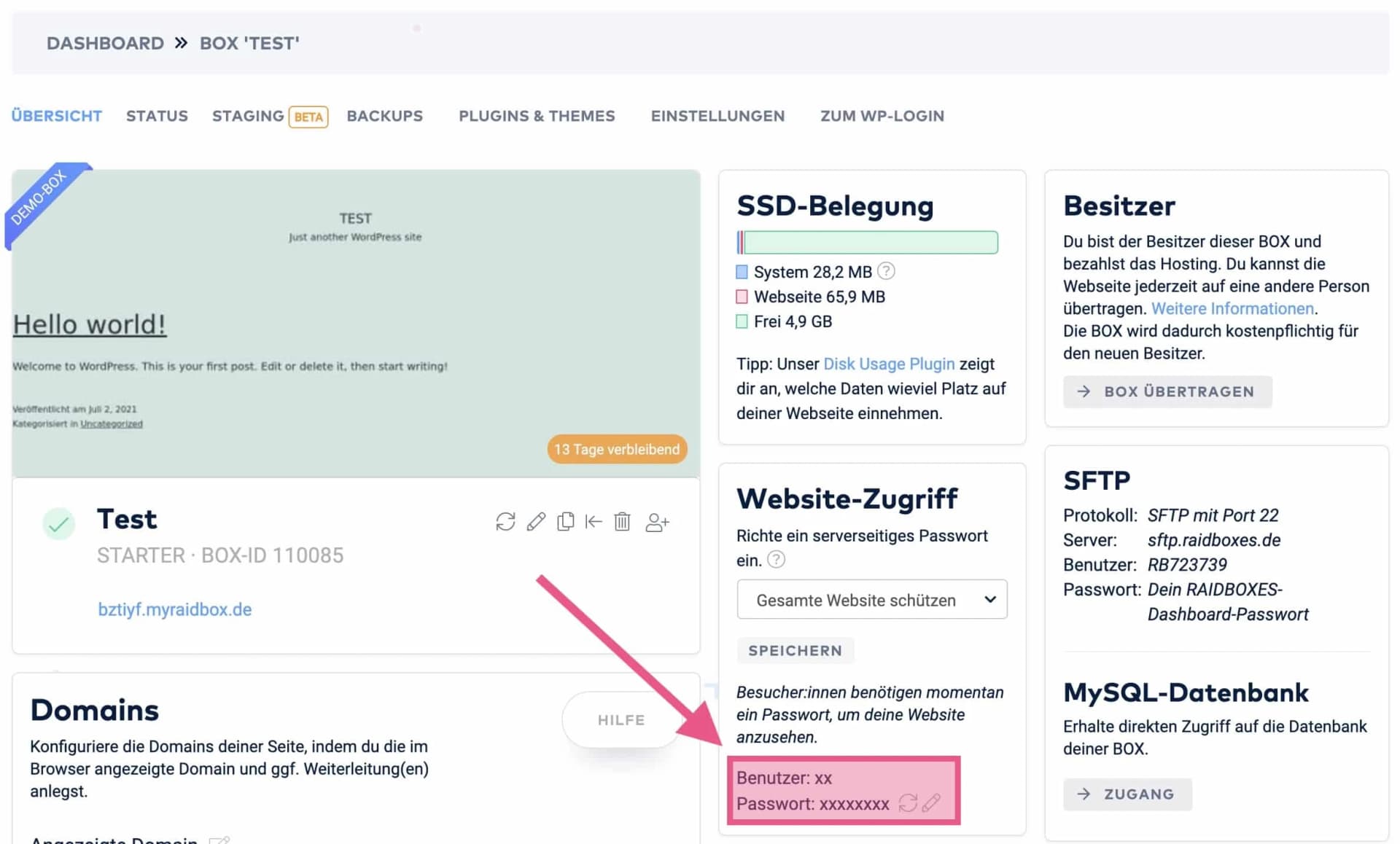Viewport: 1400px width, 844px height.
Task: Add a user with the person-plus icon
Action: pos(656,521)
